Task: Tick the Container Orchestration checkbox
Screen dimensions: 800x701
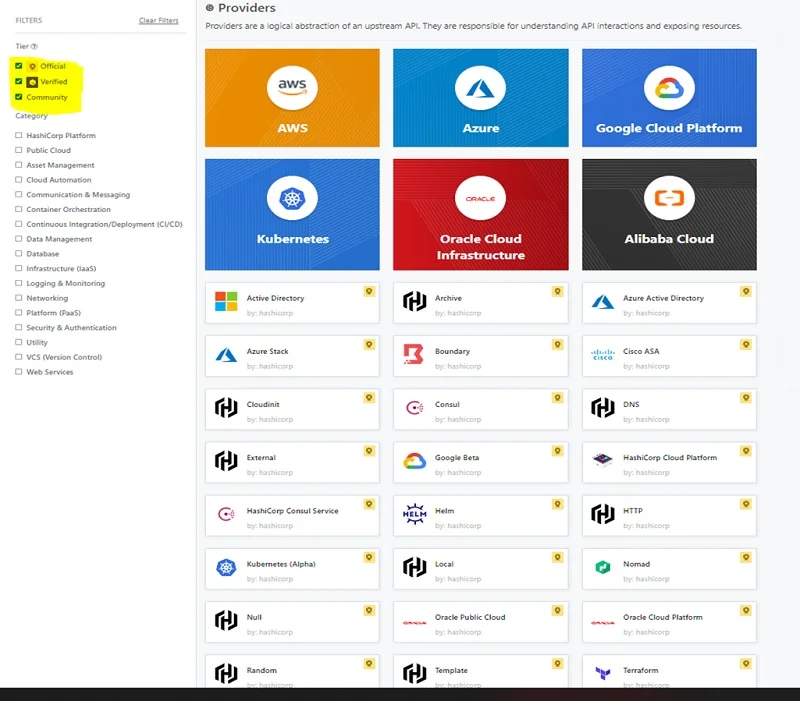Action: (x=19, y=209)
